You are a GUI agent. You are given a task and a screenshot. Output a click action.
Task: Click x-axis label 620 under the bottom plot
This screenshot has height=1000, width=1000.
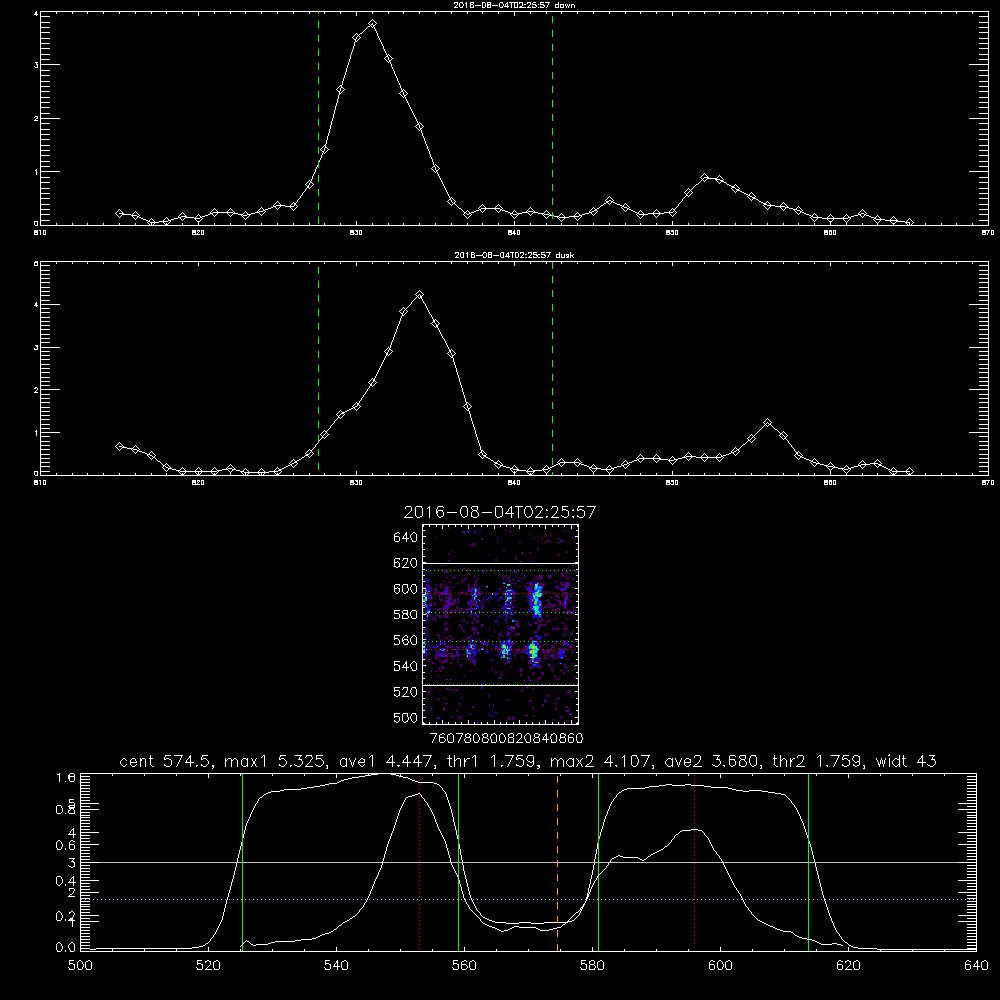[x=848, y=966]
